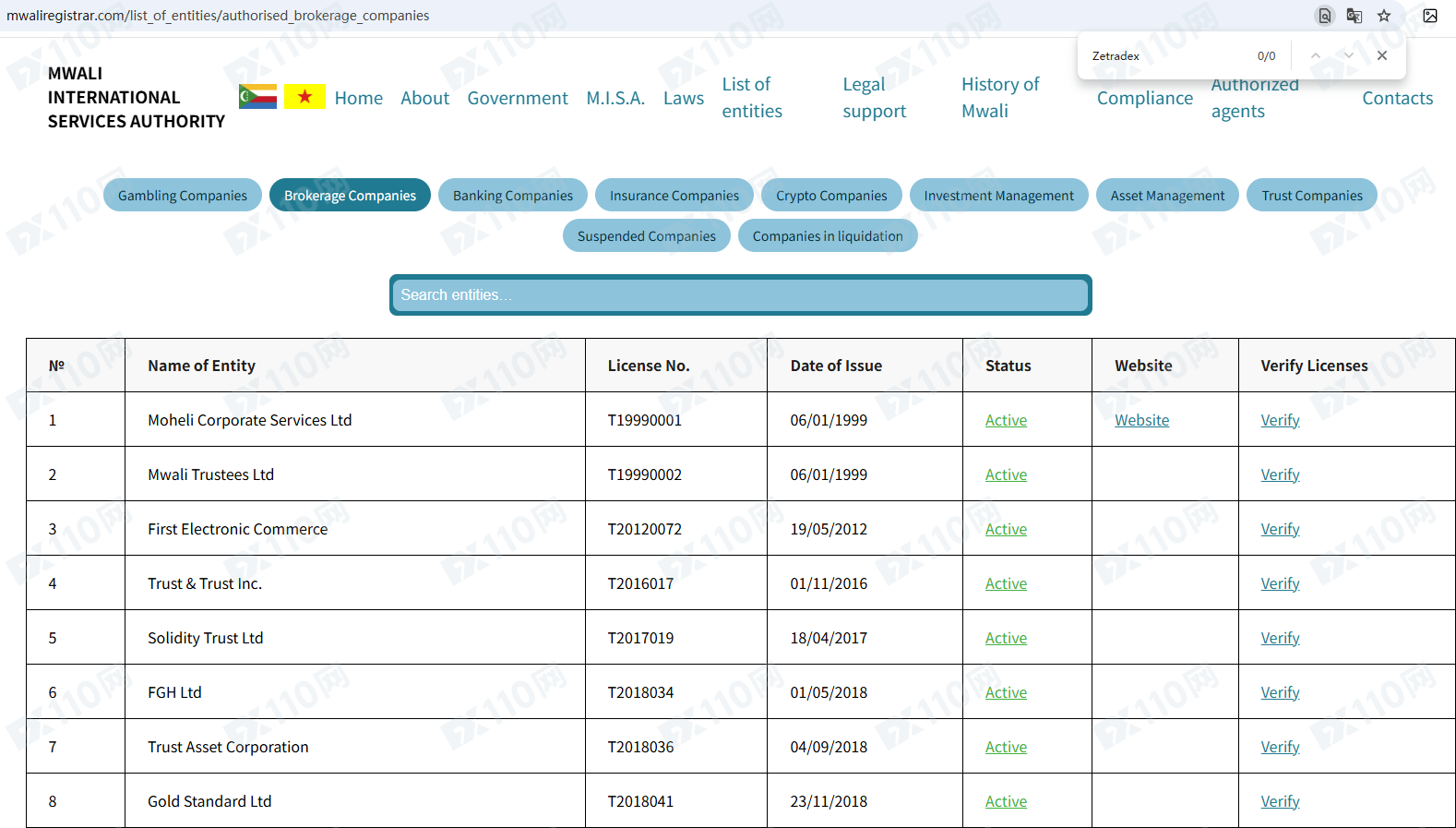
Task: Open the Compliance menu item
Action: (1144, 98)
